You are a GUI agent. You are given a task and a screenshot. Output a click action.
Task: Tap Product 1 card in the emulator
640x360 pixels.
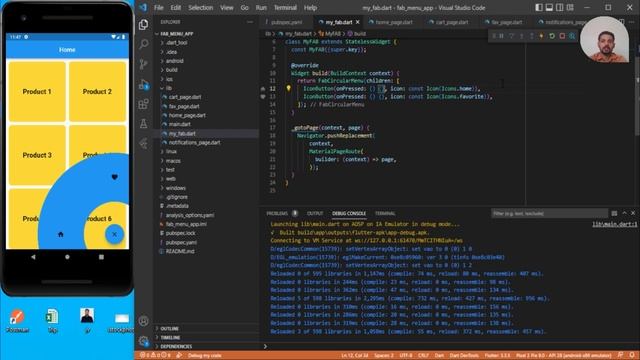37,92
